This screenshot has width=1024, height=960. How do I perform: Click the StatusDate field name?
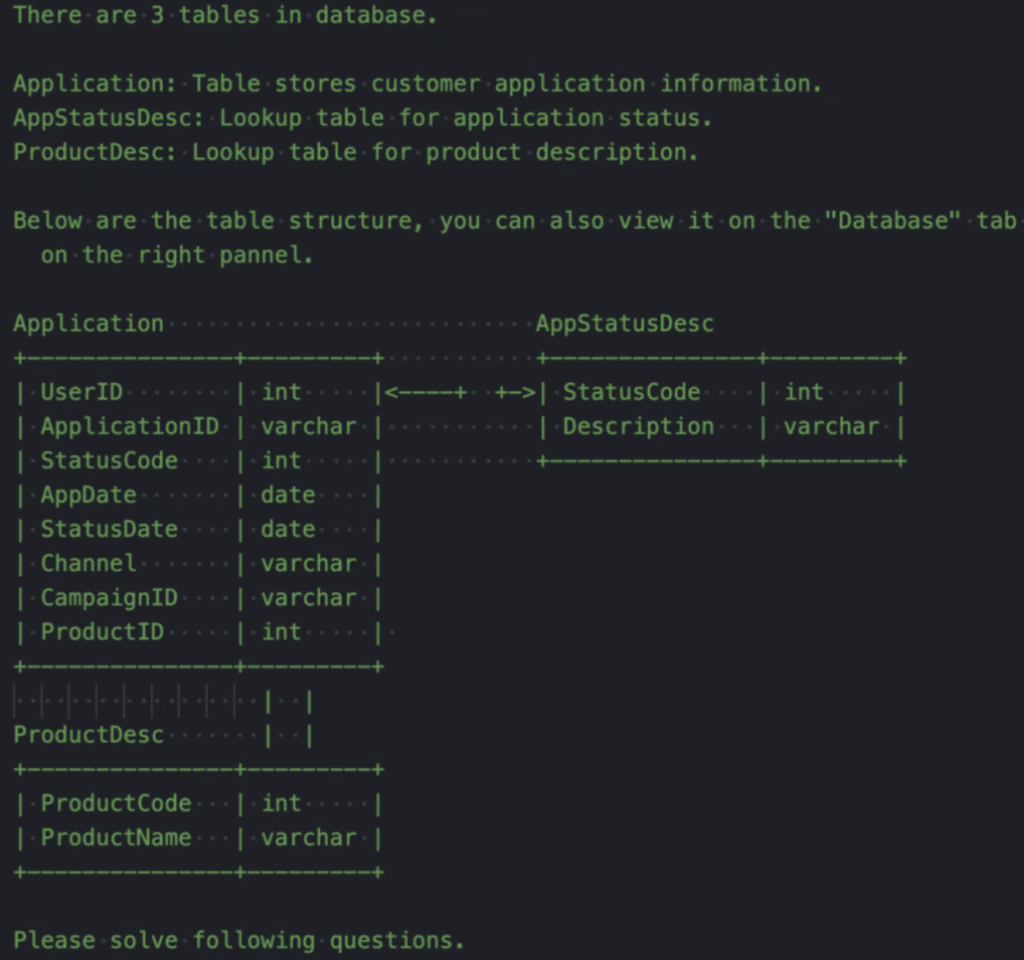[x=109, y=529]
